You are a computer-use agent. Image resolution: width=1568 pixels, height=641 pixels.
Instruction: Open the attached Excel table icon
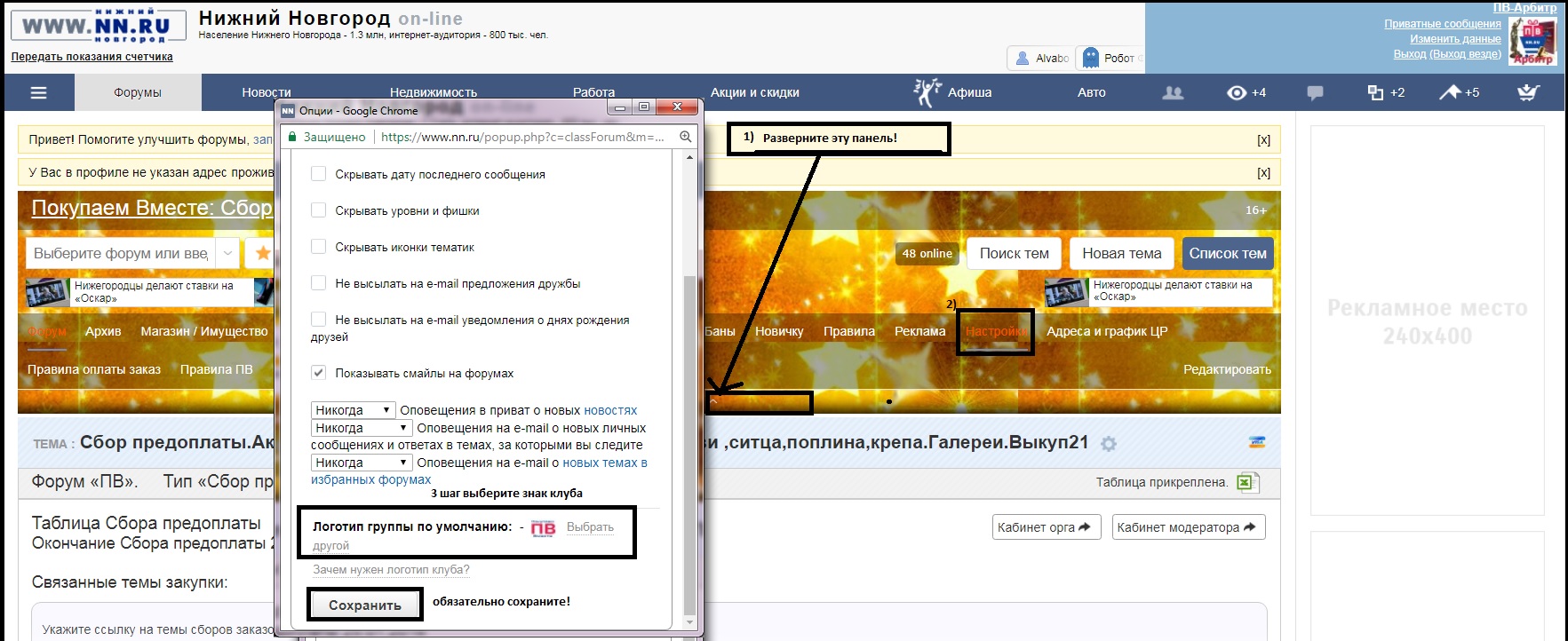click(1246, 482)
